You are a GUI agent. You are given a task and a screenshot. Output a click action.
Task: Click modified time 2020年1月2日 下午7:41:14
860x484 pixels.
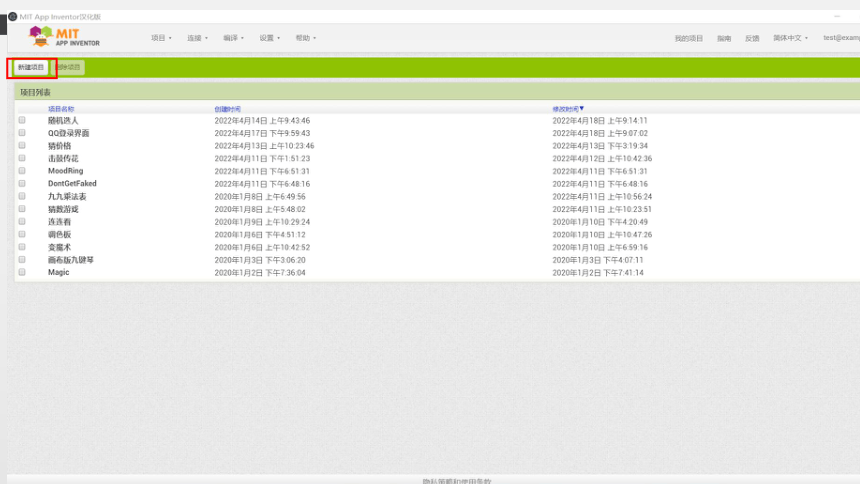[x=598, y=273]
